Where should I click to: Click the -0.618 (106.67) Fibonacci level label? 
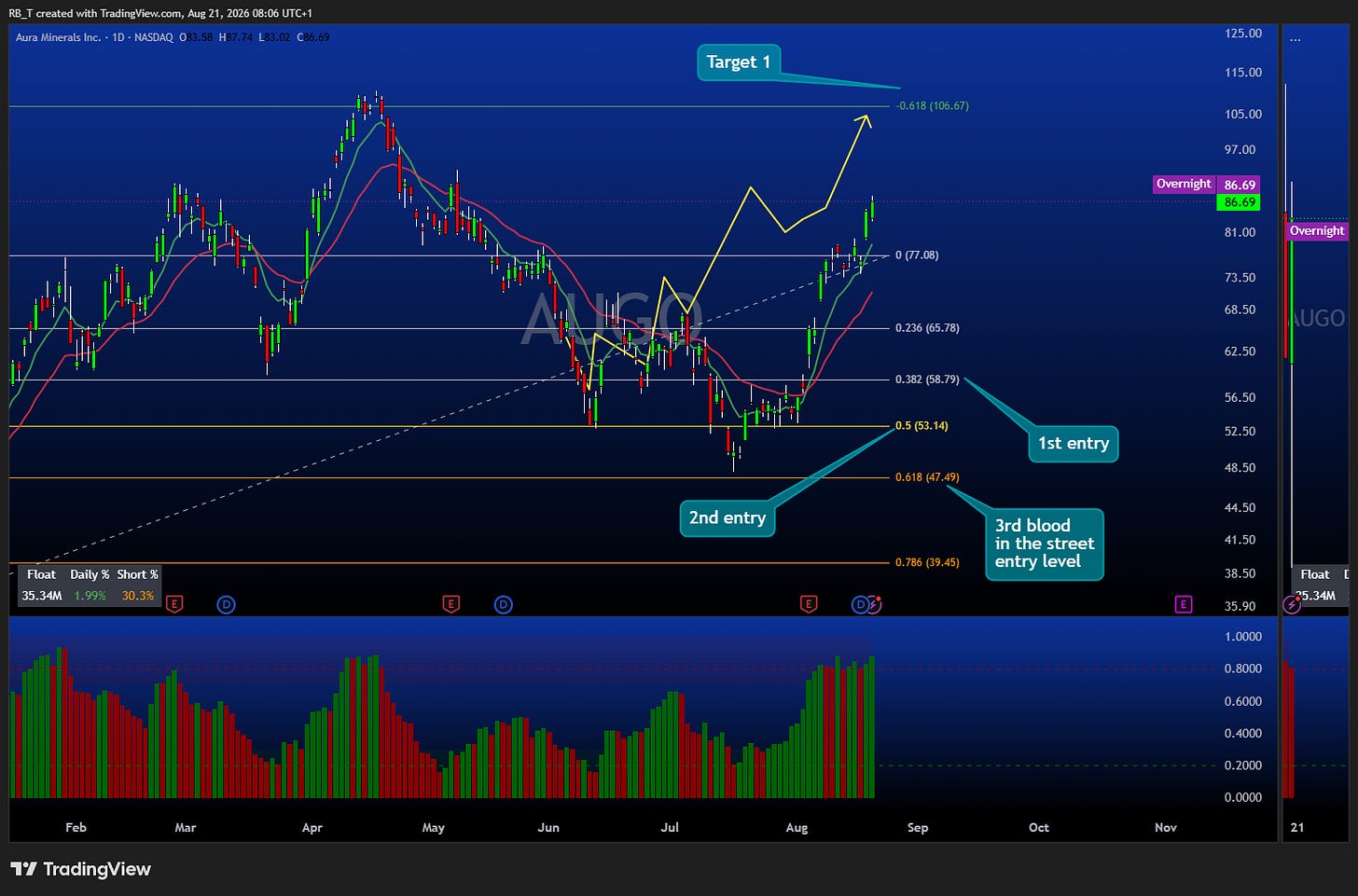933,105
